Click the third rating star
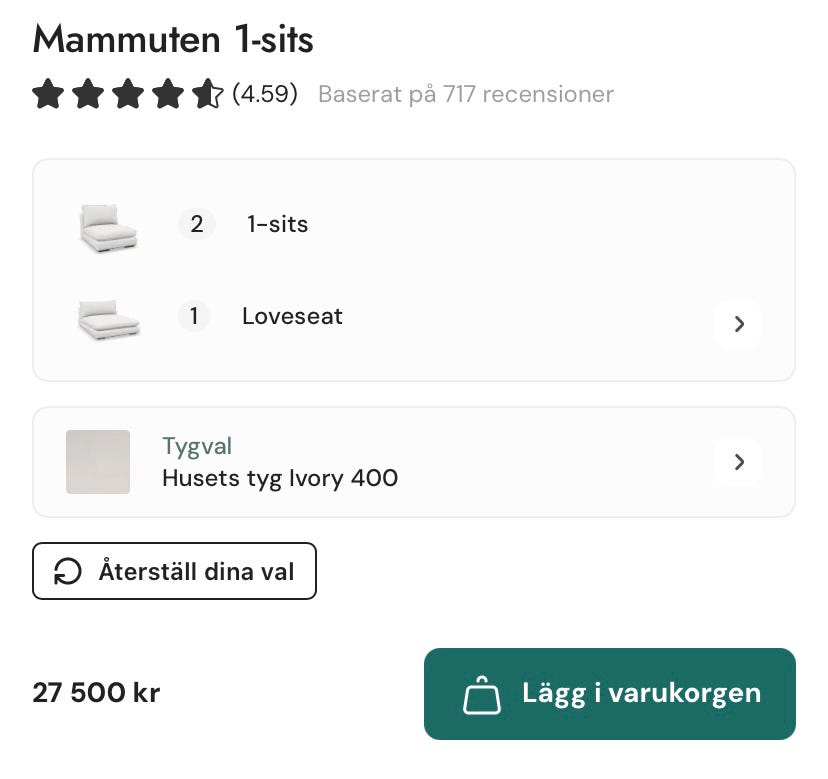 [128, 95]
